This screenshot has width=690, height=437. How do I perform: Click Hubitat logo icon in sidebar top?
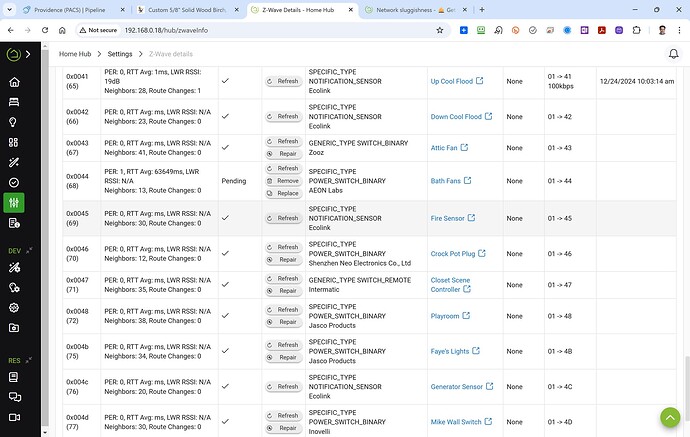tap(14, 54)
